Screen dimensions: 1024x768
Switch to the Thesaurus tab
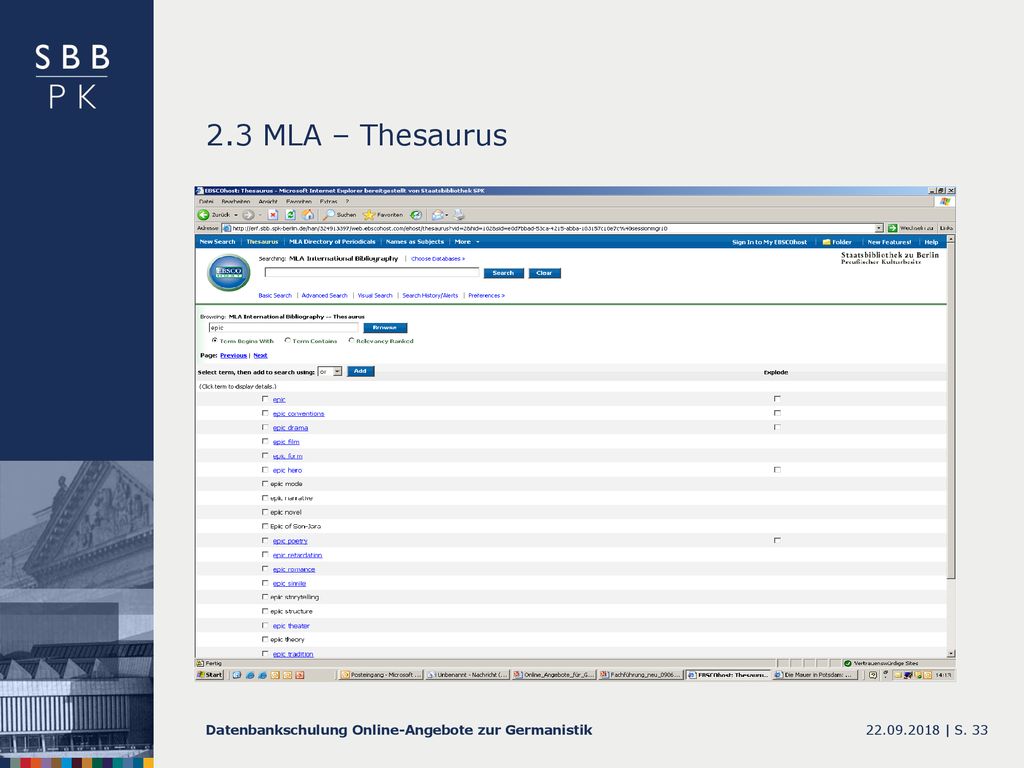coord(262,242)
